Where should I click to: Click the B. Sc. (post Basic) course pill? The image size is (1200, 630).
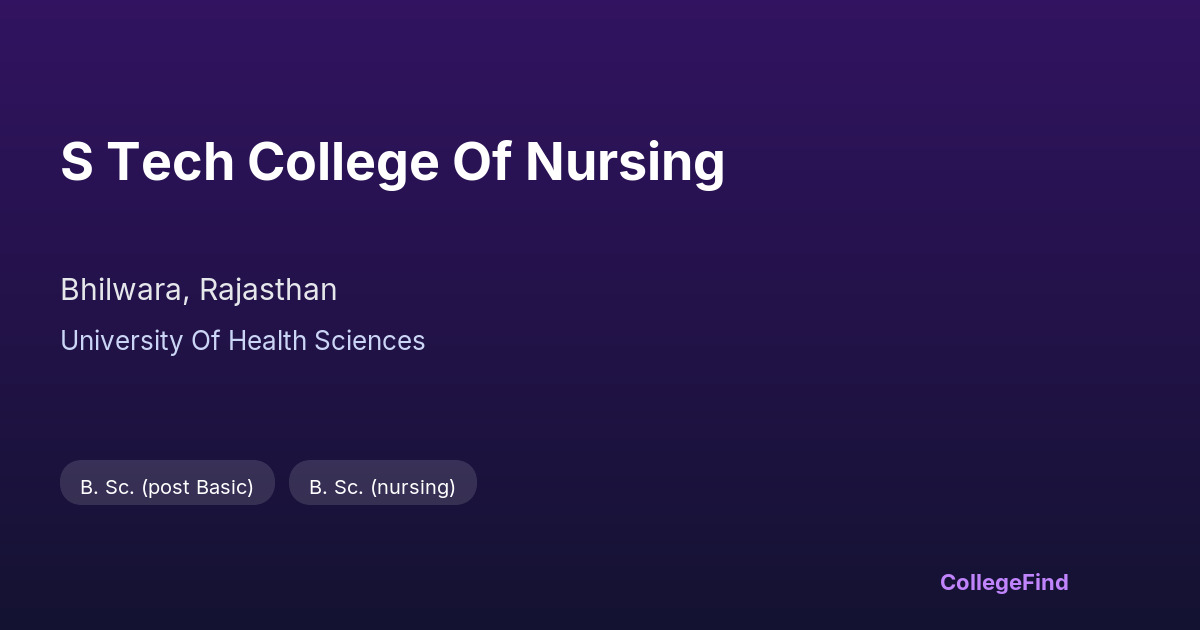coord(167,483)
